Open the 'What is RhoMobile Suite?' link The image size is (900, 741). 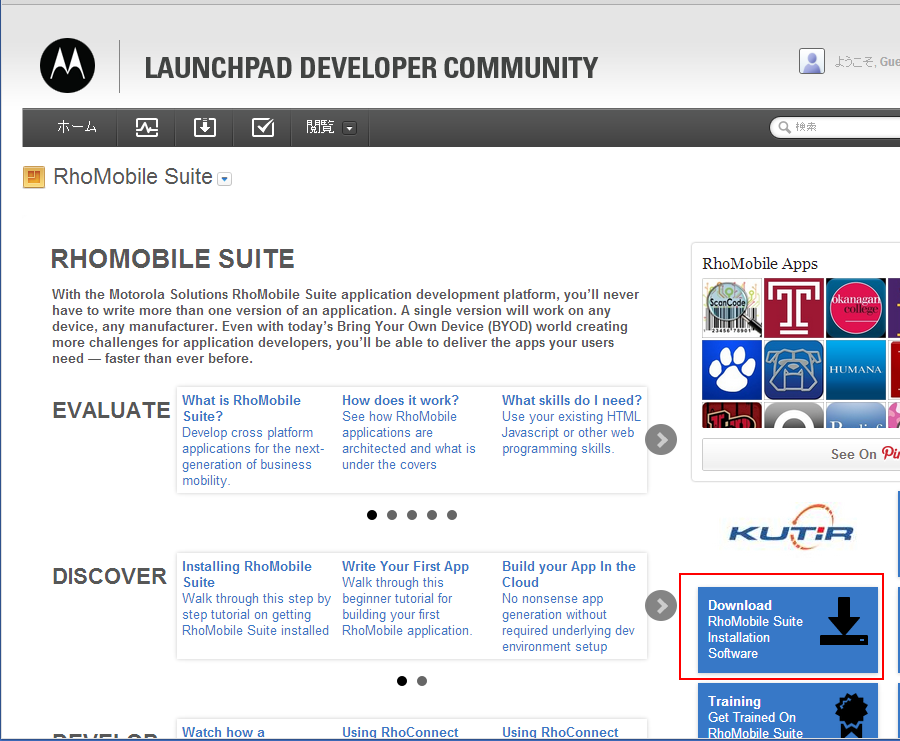(x=241, y=408)
